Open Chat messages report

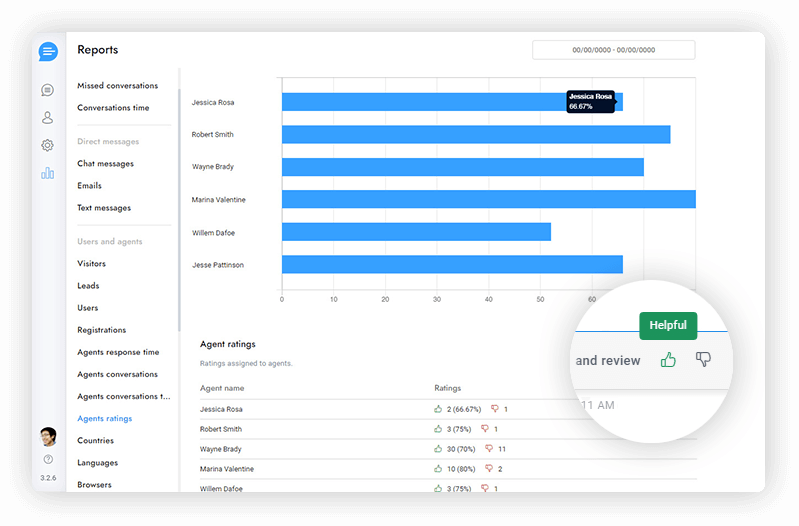(105, 164)
